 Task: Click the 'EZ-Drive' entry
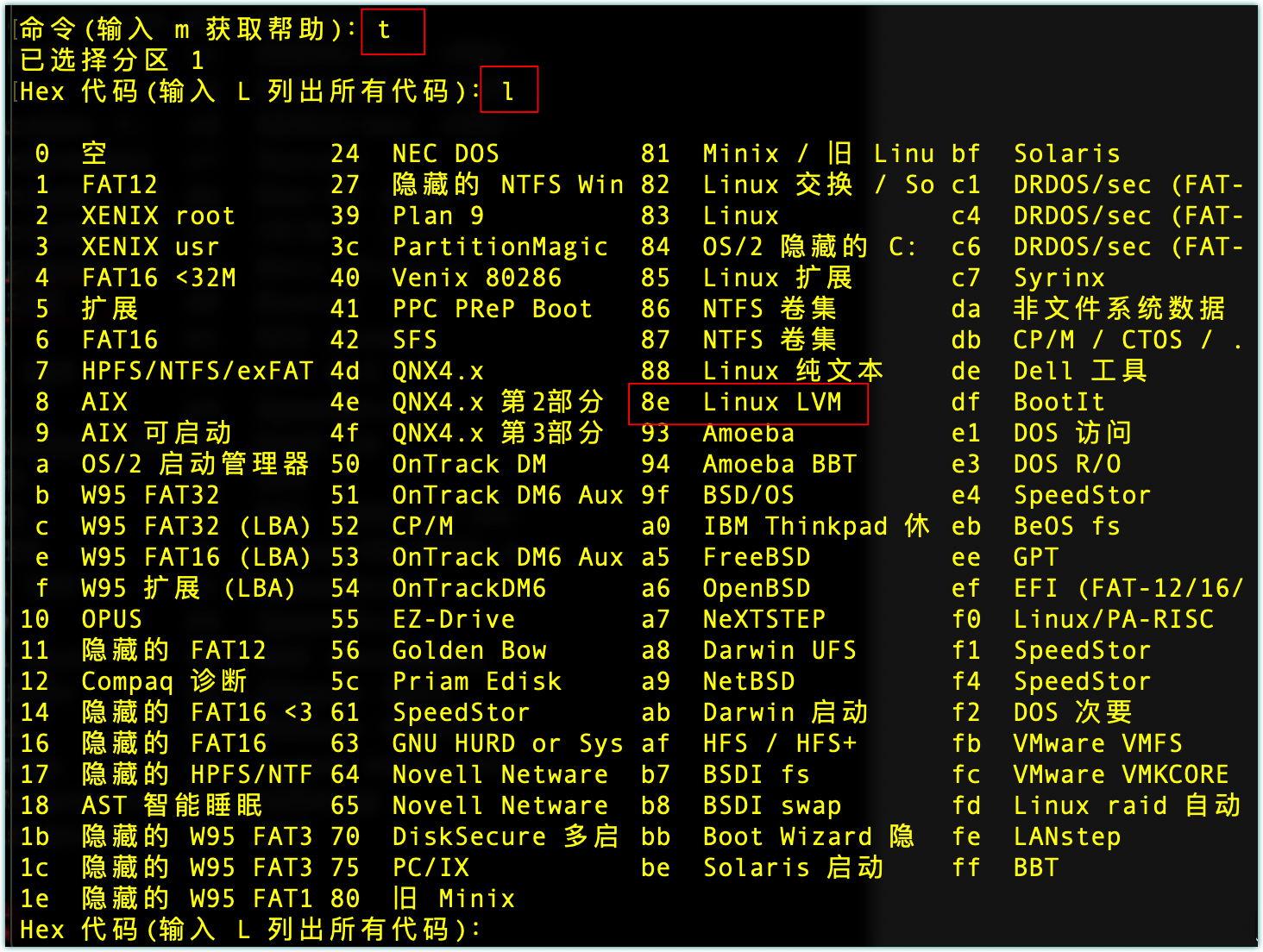pos(454,619)
